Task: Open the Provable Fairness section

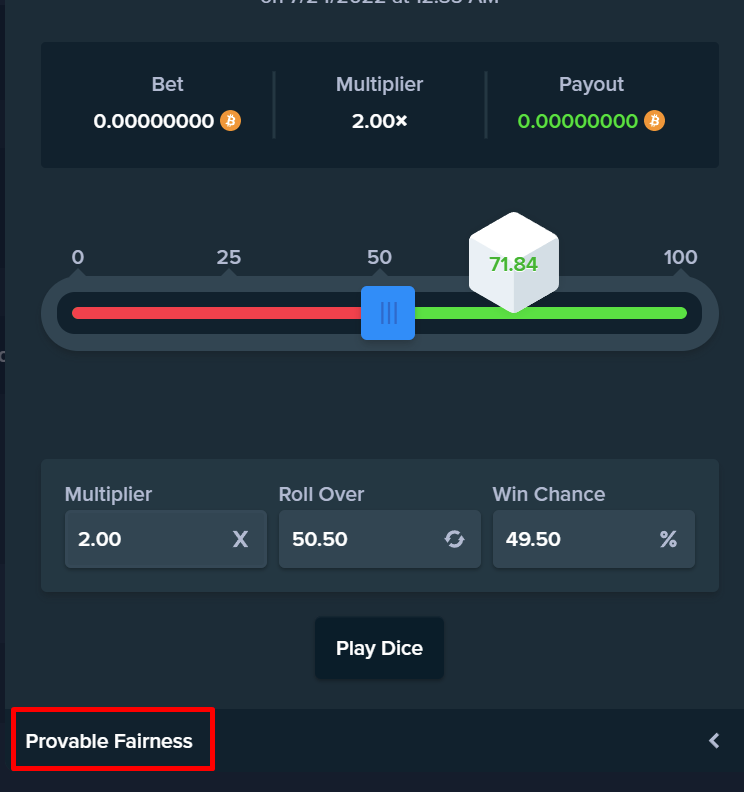Action: pyautogui.click(x=110, y=741)
